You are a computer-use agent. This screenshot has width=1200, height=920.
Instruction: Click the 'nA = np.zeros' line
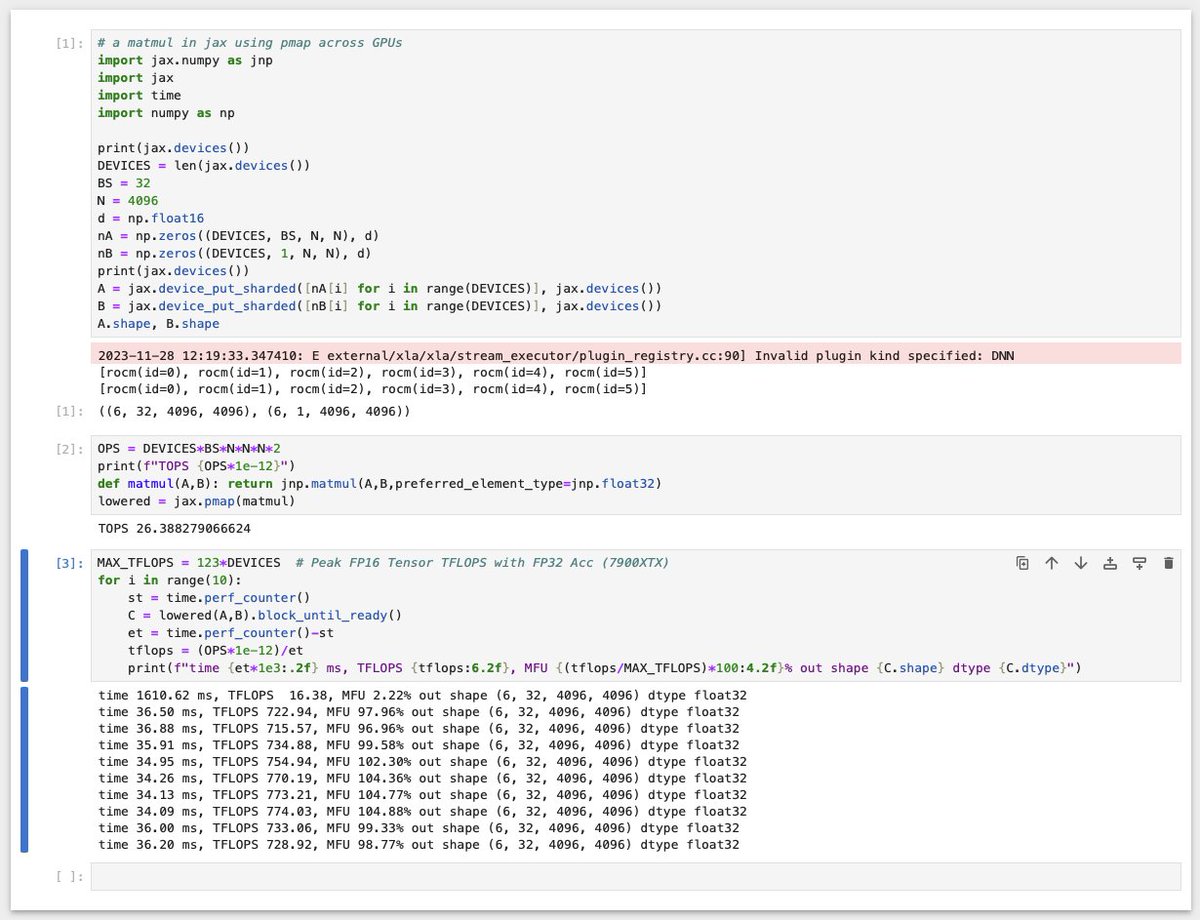coord(237,236)
